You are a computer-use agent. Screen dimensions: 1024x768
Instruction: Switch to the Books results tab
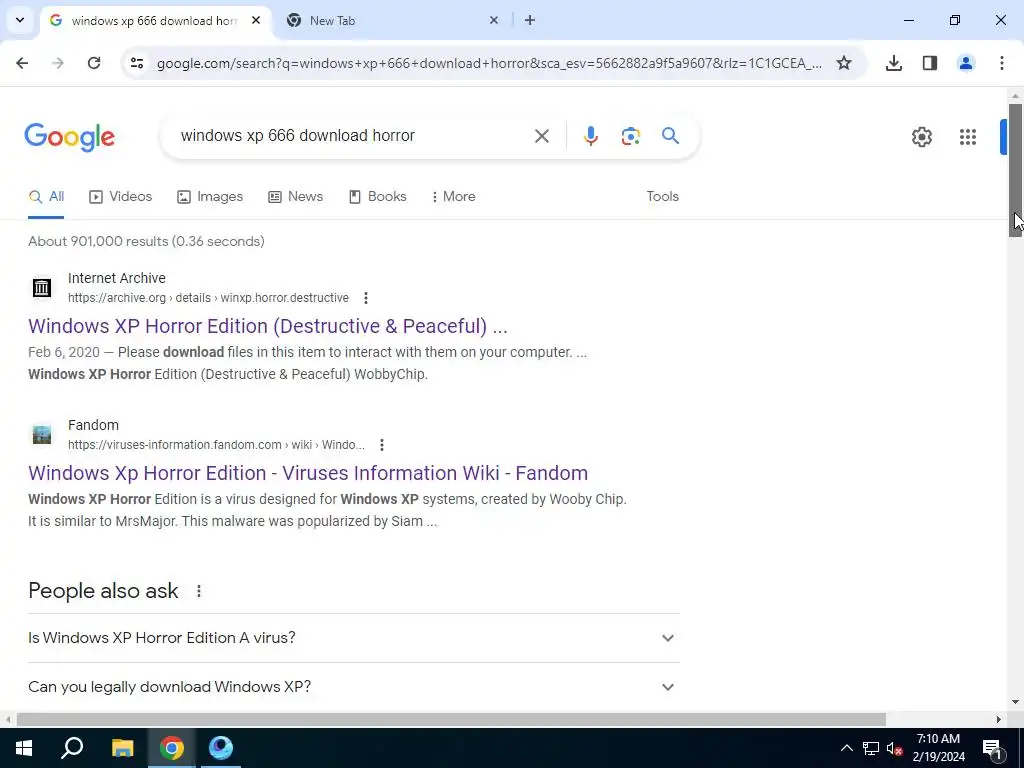(x=378, y=197)
